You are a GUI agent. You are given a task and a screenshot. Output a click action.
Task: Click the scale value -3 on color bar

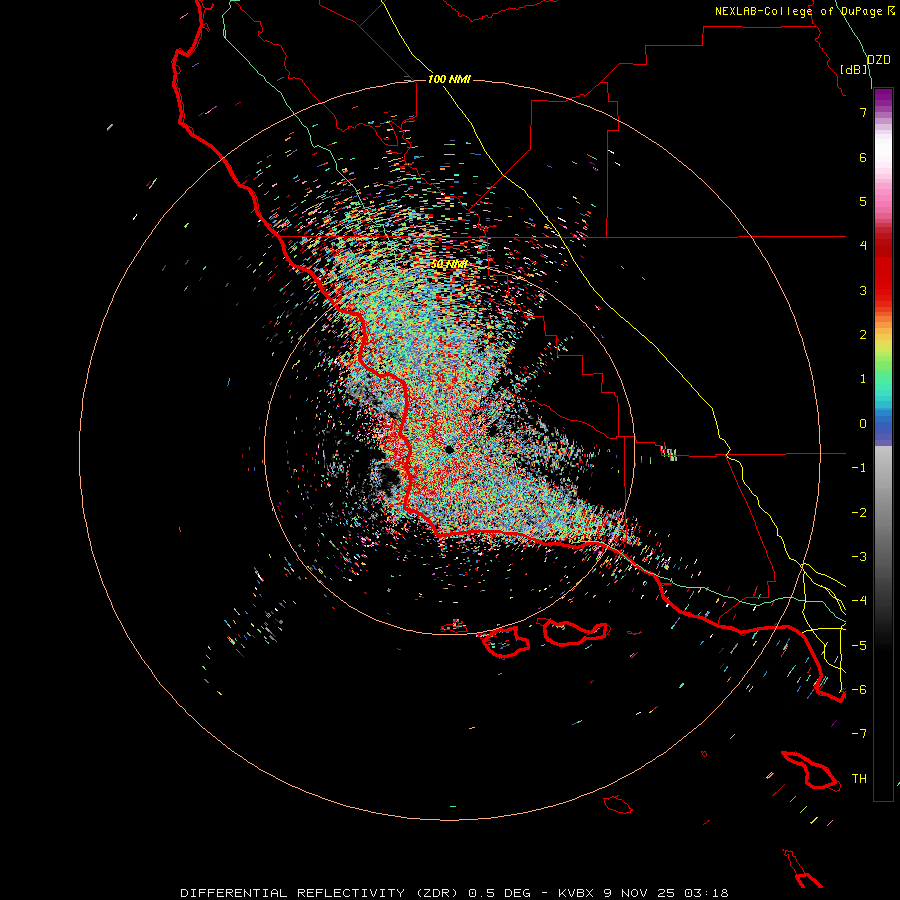point(859,557)
